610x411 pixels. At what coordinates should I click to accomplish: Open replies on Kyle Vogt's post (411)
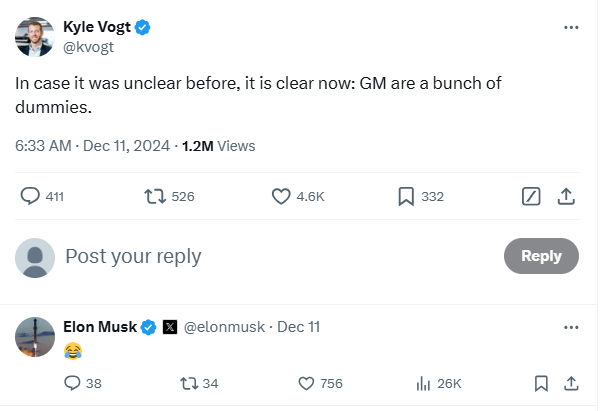pos(30,197)
